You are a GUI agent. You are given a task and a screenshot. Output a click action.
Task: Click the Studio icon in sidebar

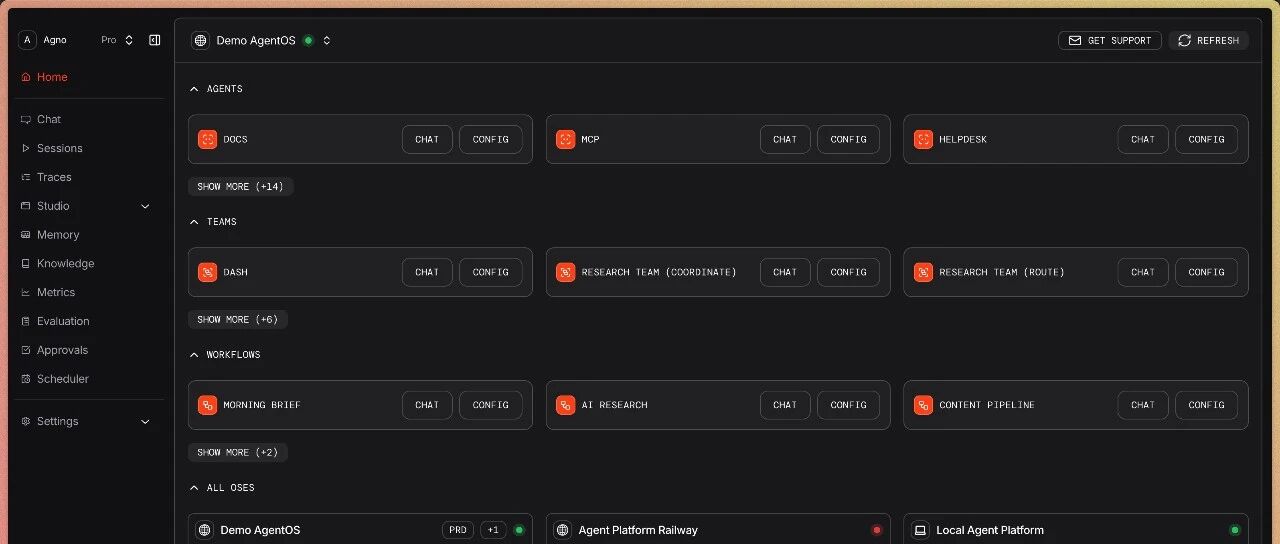click(26, 206)
